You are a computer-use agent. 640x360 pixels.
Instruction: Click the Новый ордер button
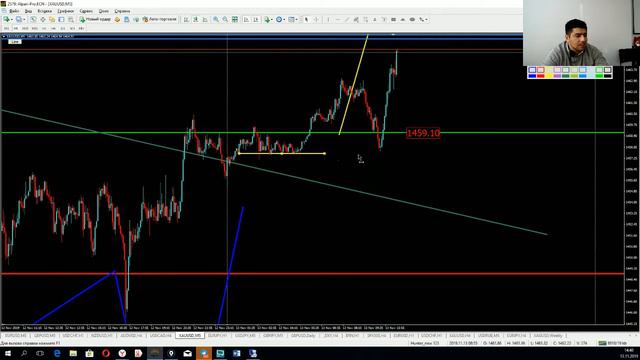[95, 19]
